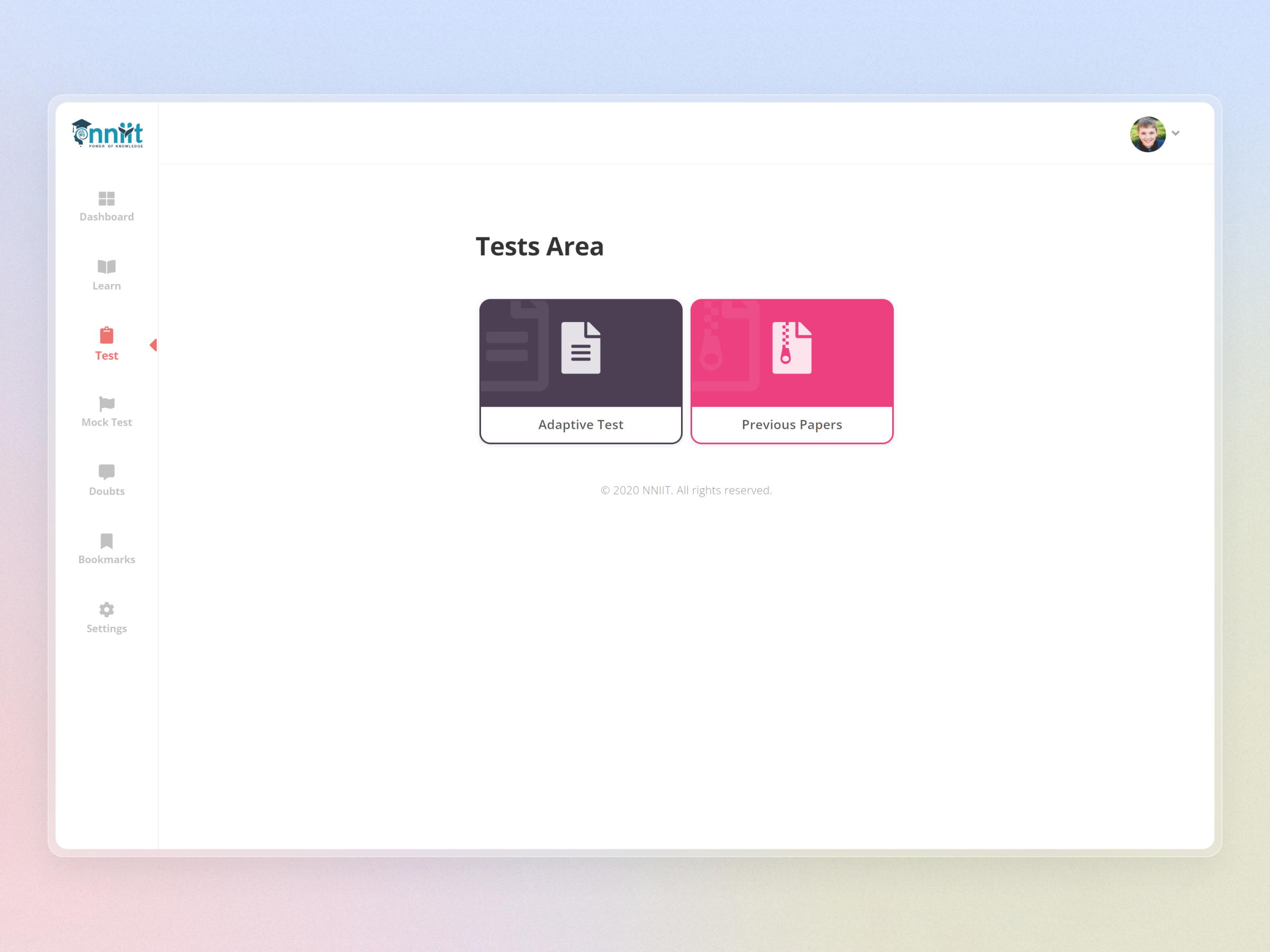The height and width of the screenshot is (952, 1270).
Task: Select the Doubts menu entry
Action: [x=106, y=491]
